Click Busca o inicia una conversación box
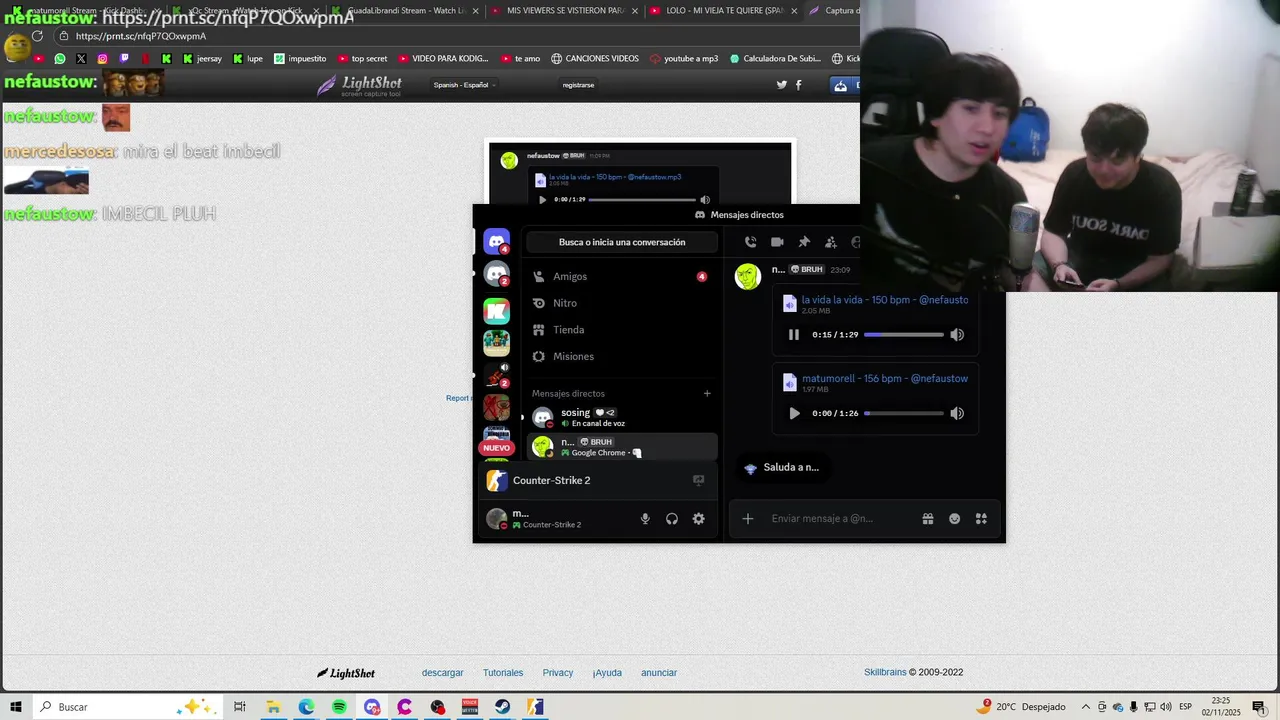This screenshot has height=720, width=1280. tap(622, 242)
